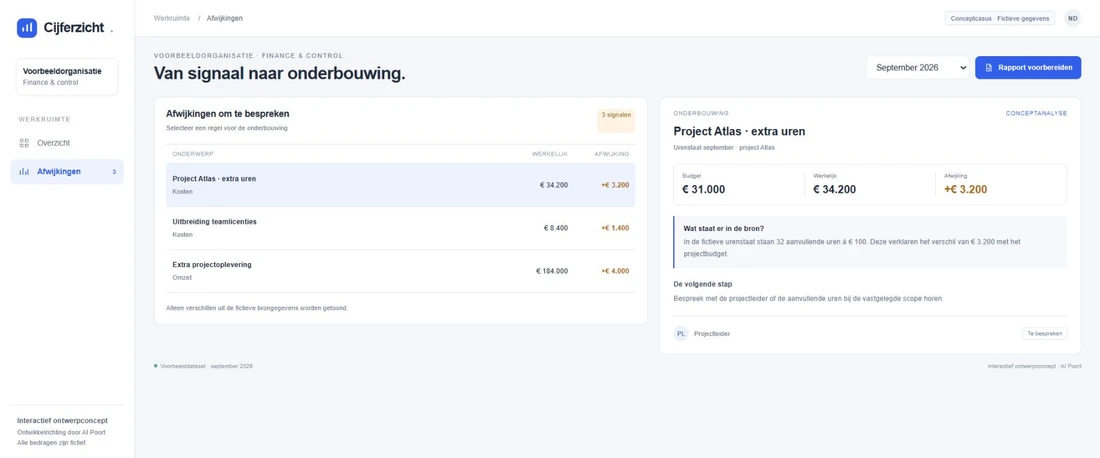
Task: Click the Rapport voorbereiden button
Action: (1028, 67)
